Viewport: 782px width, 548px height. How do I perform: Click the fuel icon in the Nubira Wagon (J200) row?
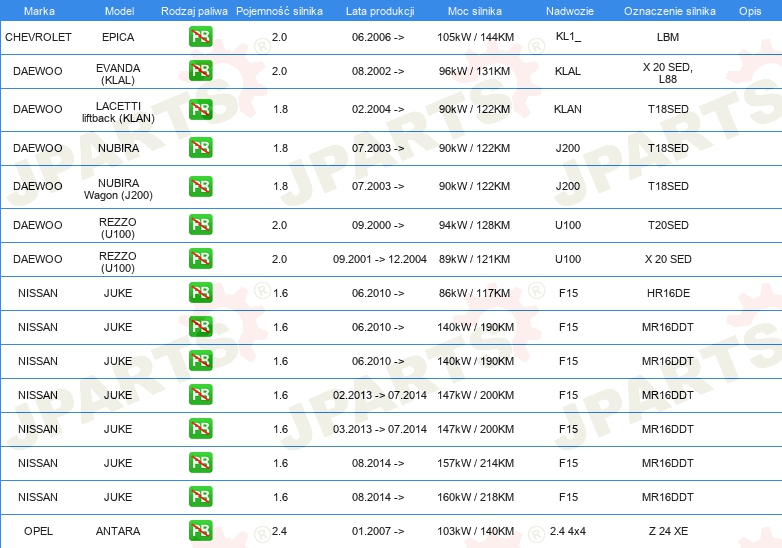coord(200,186)
